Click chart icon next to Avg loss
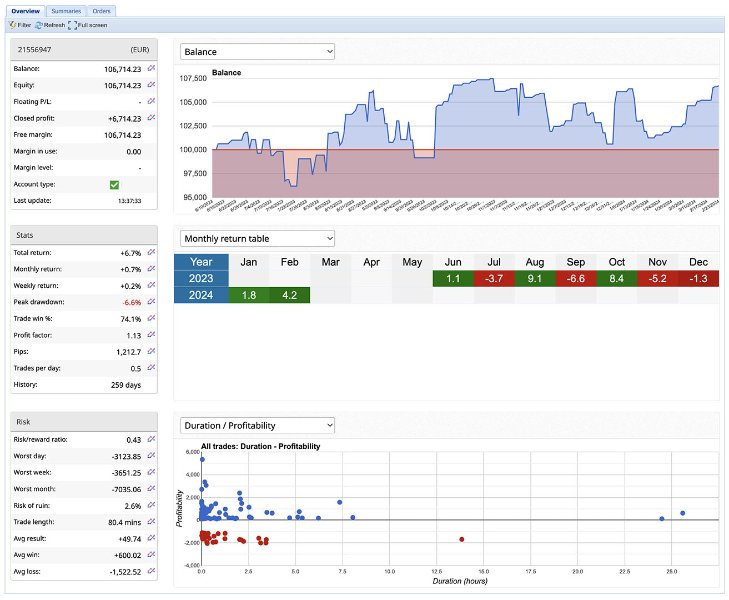 (151, 571)
